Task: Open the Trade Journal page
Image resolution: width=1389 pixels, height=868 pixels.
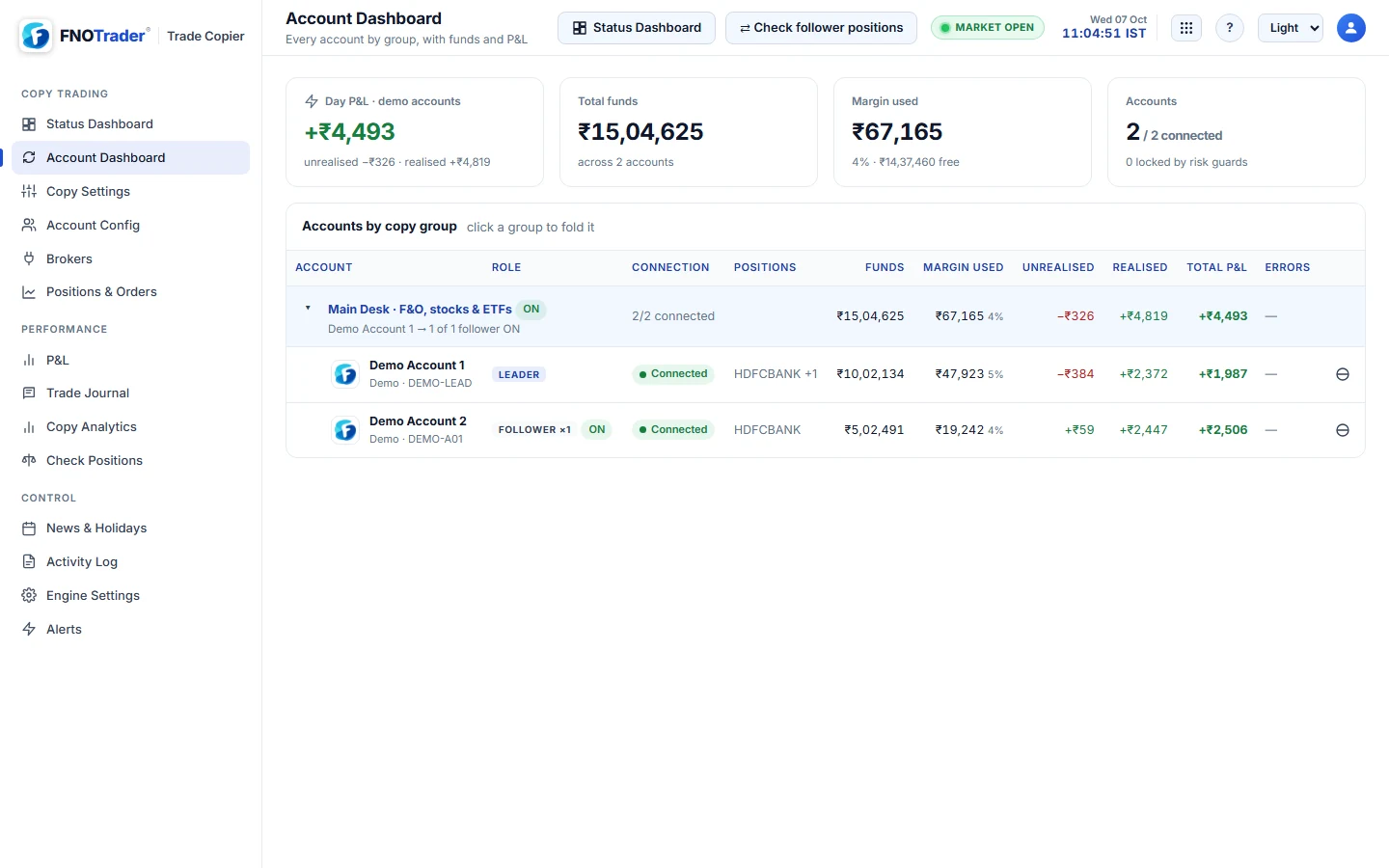Action: [x=131, y=393]
